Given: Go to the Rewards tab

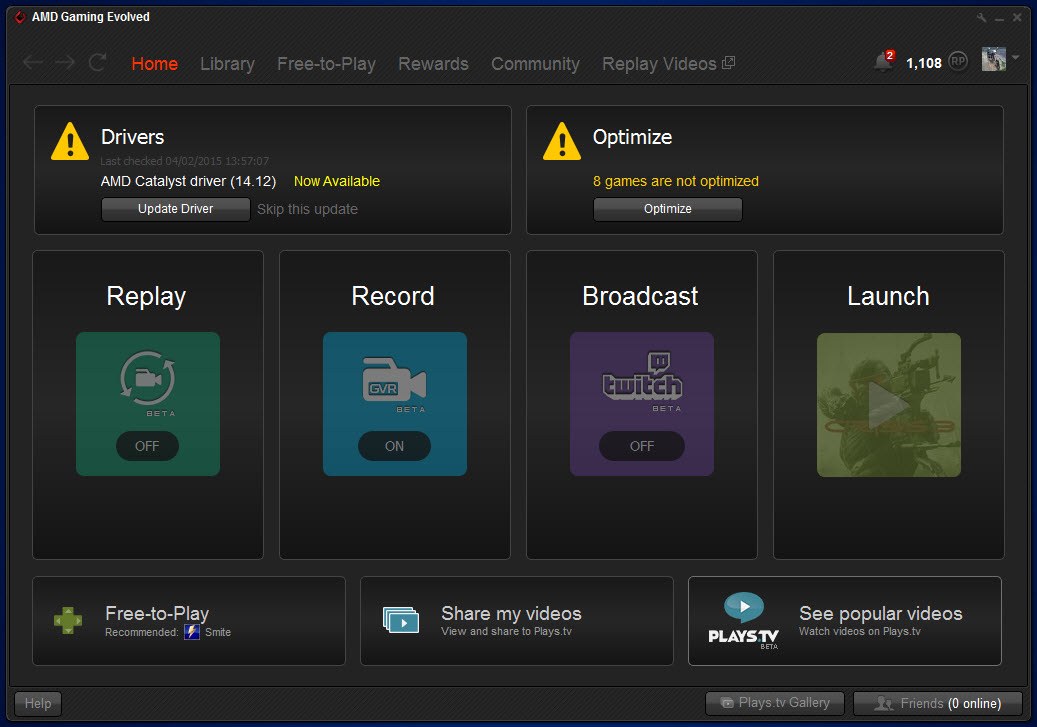Looking at the screenshot, I should [x=433, y=64].
